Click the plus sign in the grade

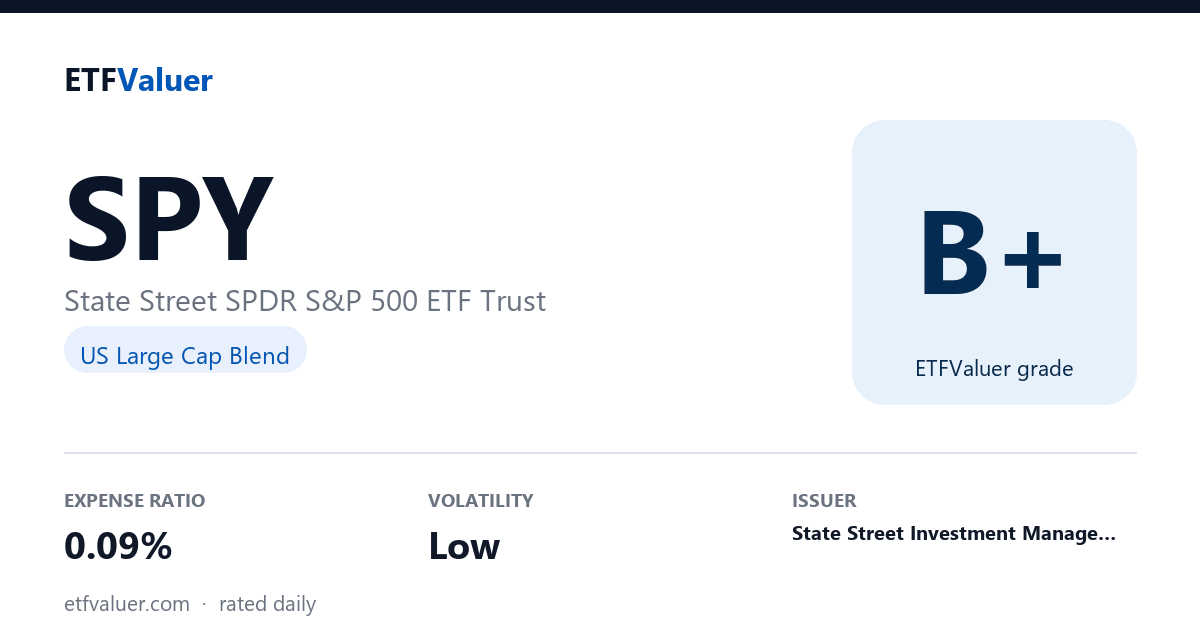[1033, 262]
